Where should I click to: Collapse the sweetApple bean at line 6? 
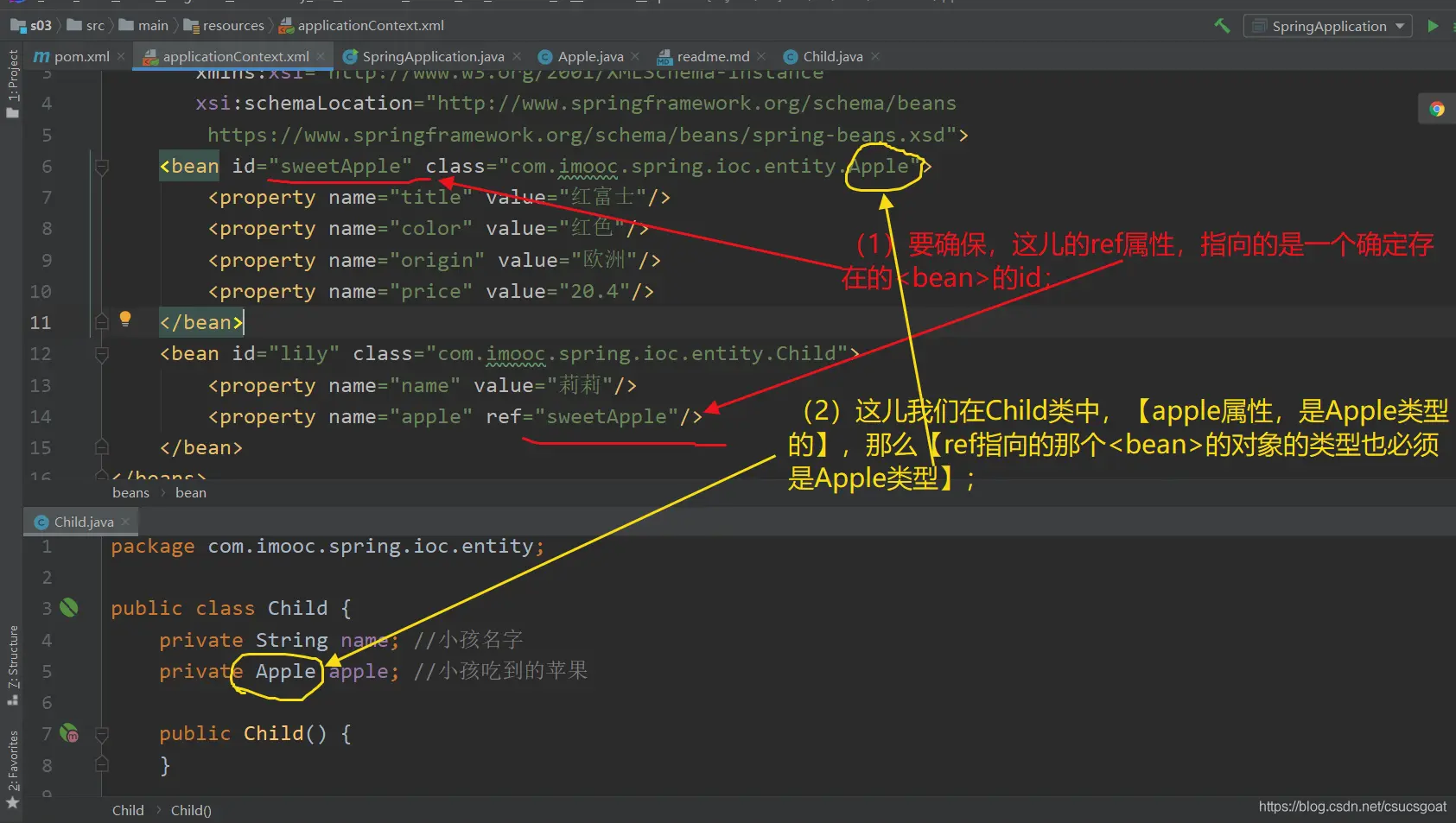tap(101, 167)
